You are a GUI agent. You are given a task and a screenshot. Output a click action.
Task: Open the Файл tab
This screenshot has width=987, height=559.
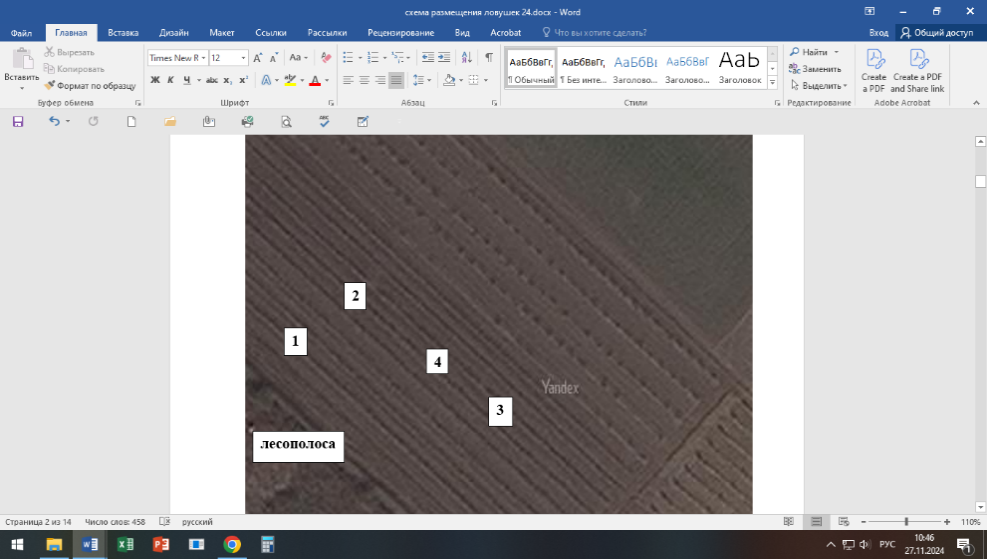tap(21, 33)
